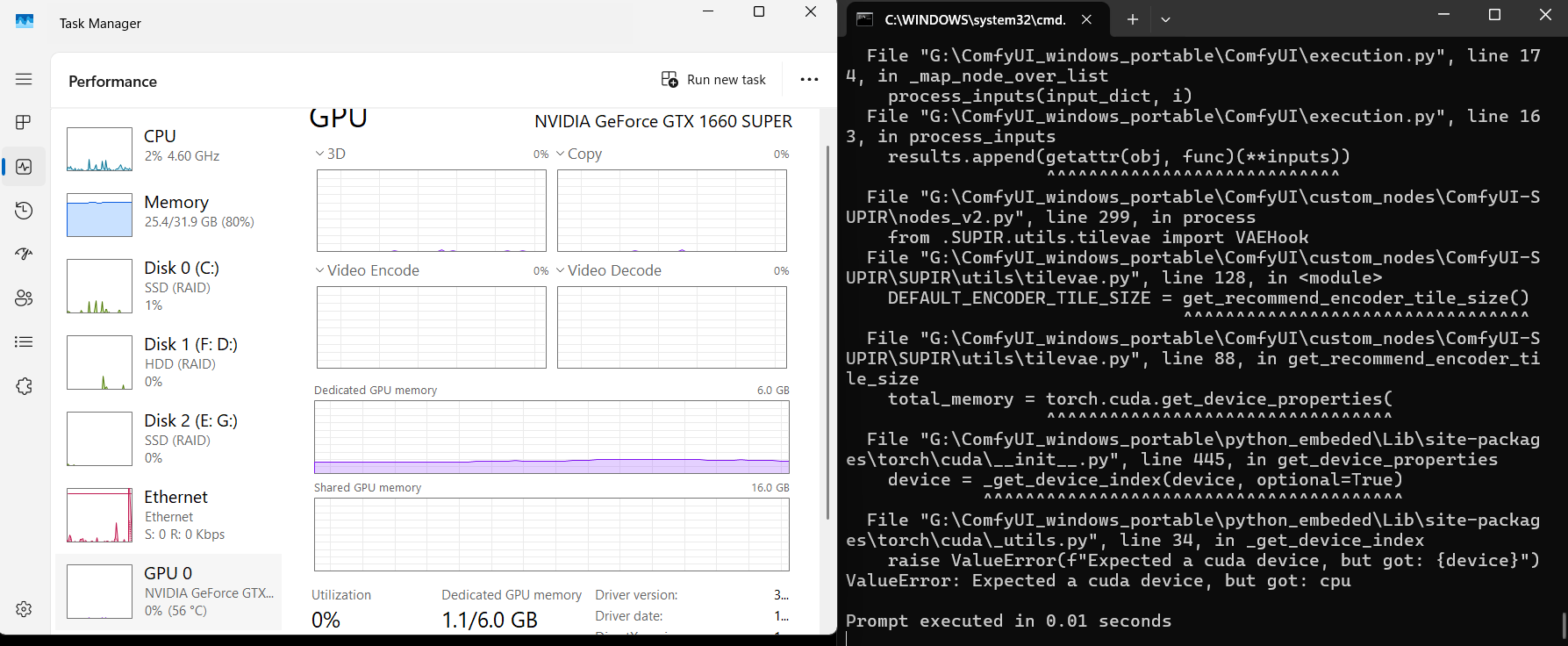Select the Performance page icon in sidebar
1568x646 pixels.
[24, 167]
